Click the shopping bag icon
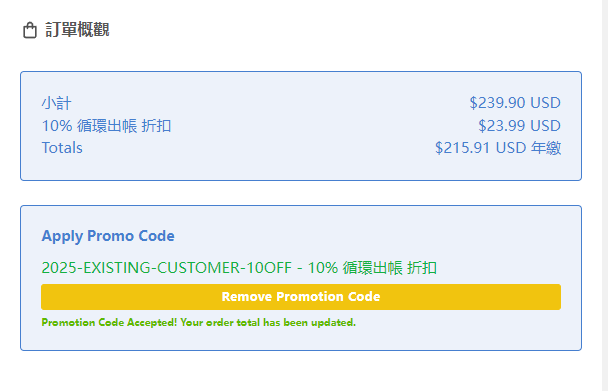 click(30, 30)
